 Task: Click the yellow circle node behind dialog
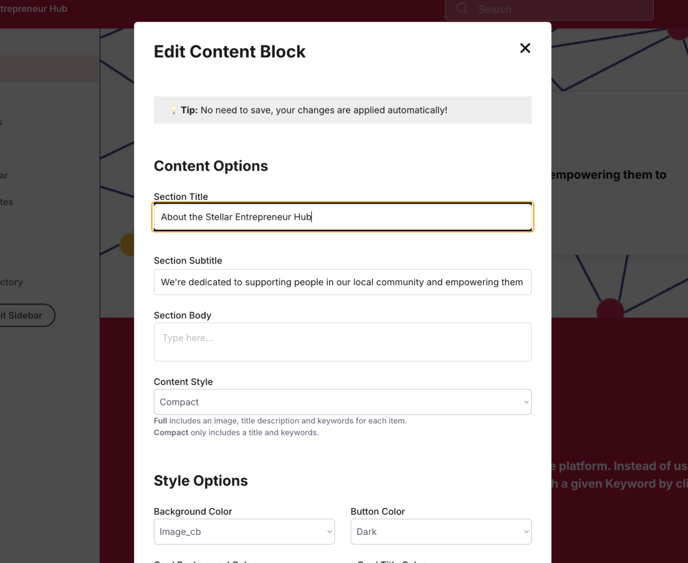[x=128, y=244]
